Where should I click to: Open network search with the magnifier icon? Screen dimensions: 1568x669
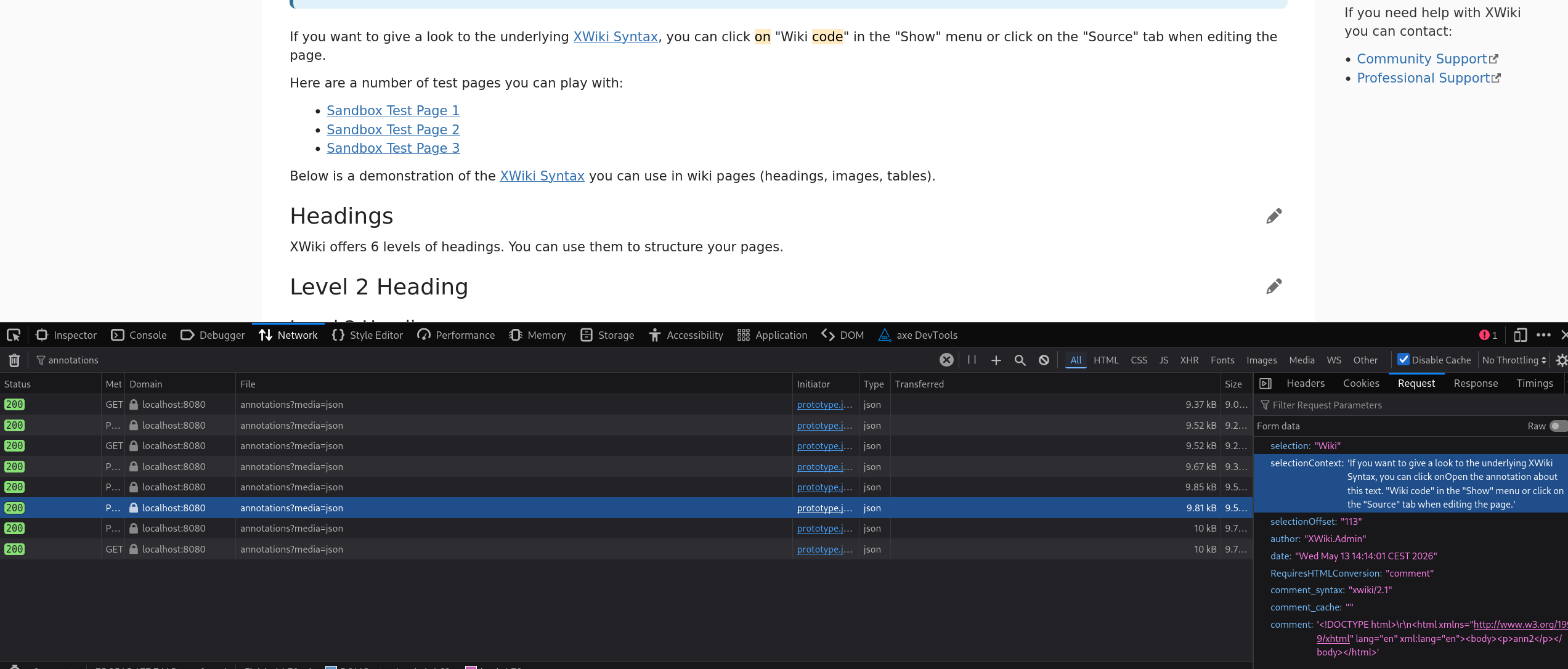(x=1020, y=360)
